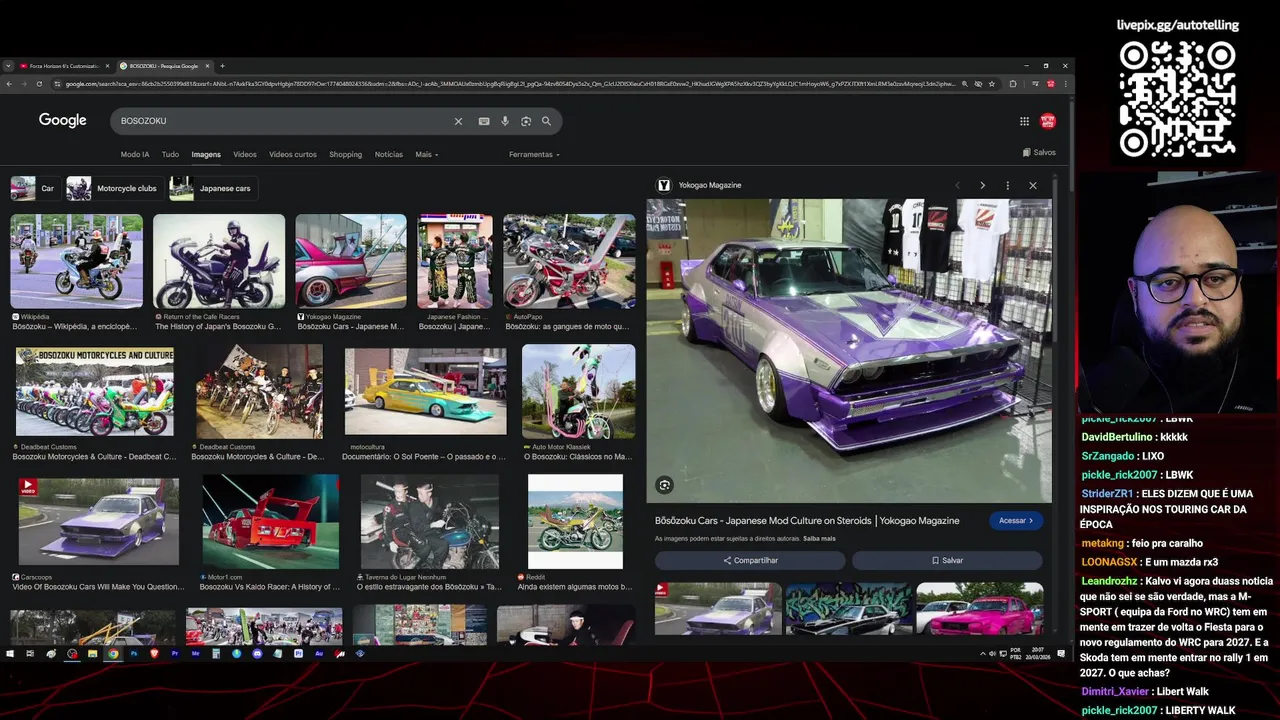Open Discord from the taskbar

pos(257,654)
